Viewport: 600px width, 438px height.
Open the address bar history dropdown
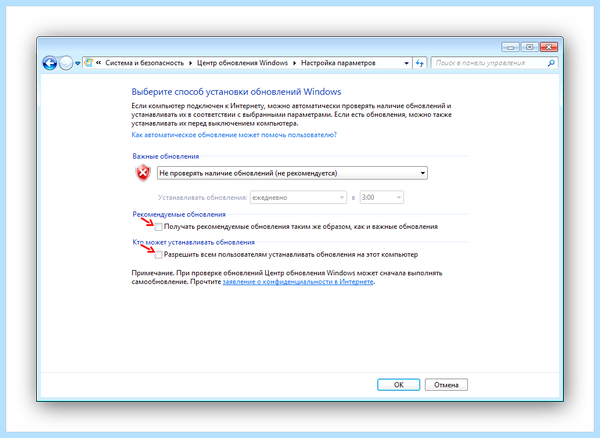(x=406, y=64)
